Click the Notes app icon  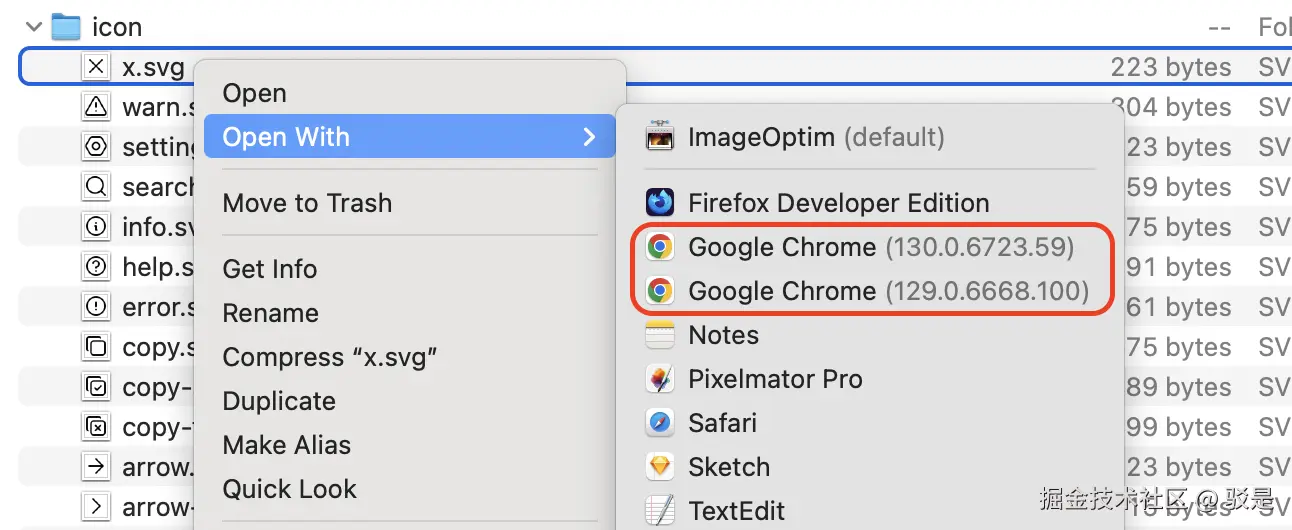tap(660, 335)
